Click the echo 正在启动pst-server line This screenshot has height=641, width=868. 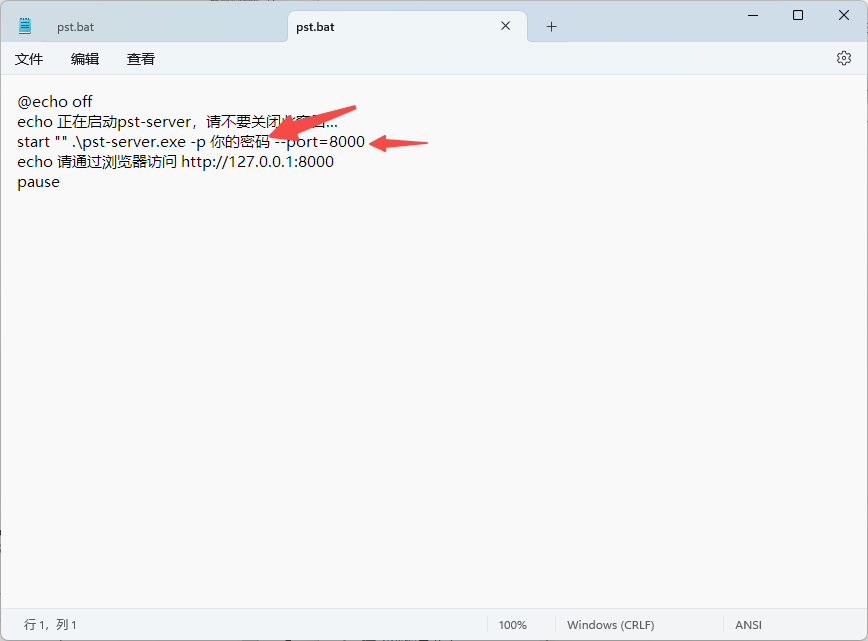177,122
